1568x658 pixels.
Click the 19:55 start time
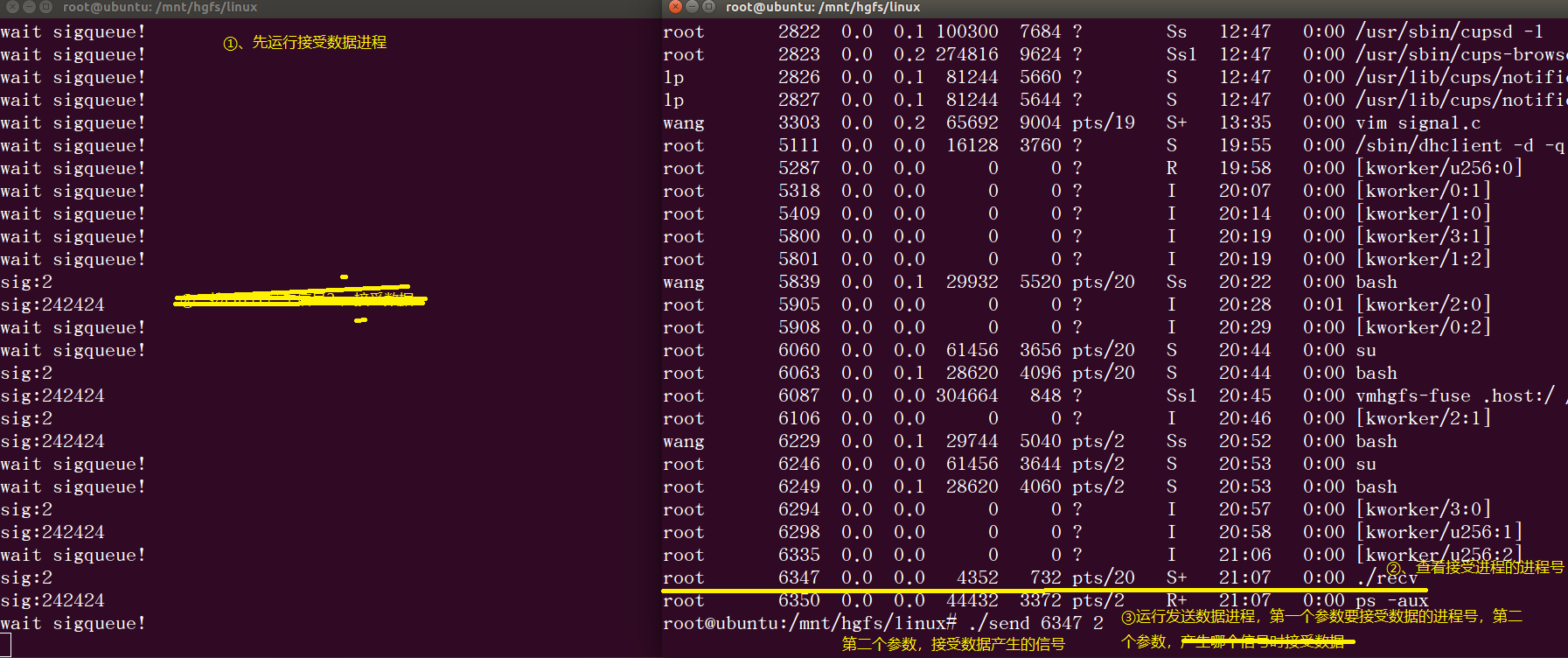point(1245,145)
